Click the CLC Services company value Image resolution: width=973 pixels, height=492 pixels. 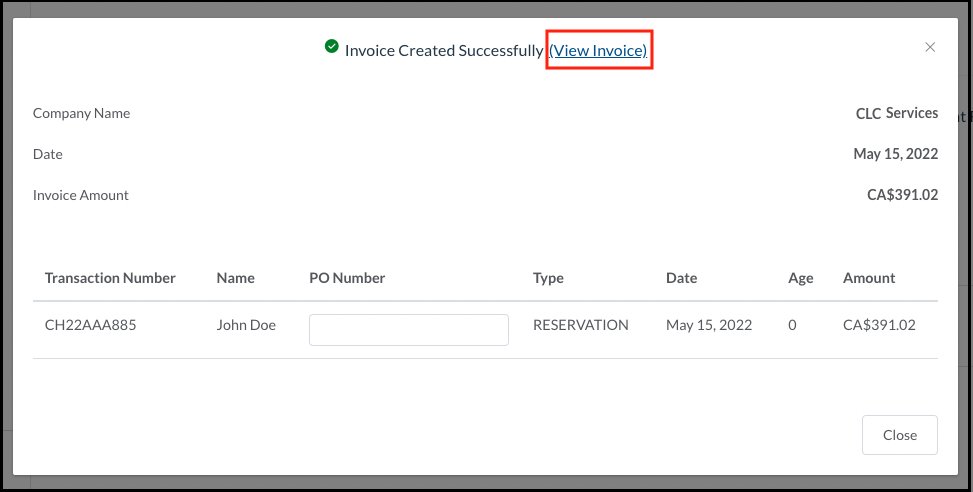tap(889, 113)
